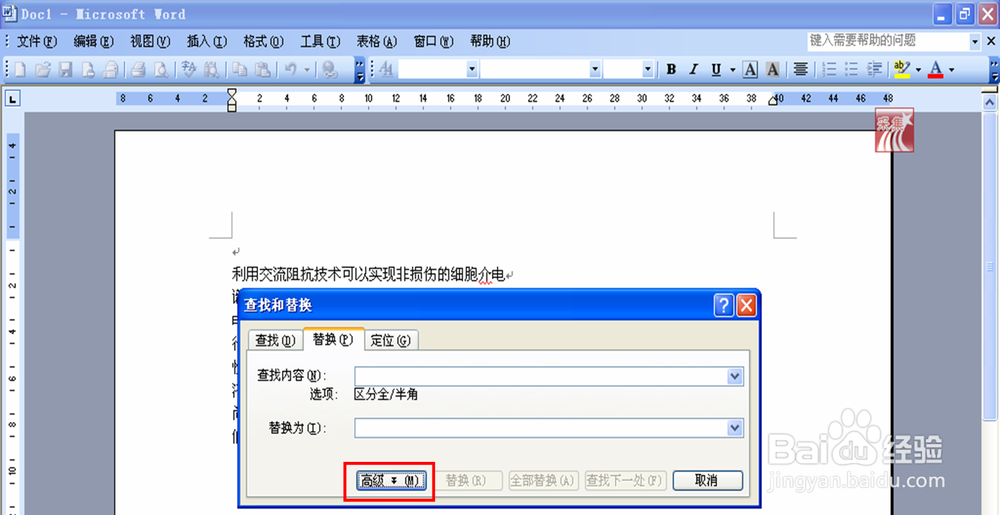Open the 帮助(H) menu
This screenshot has height=515, width=1000.
tap(490, 42)
